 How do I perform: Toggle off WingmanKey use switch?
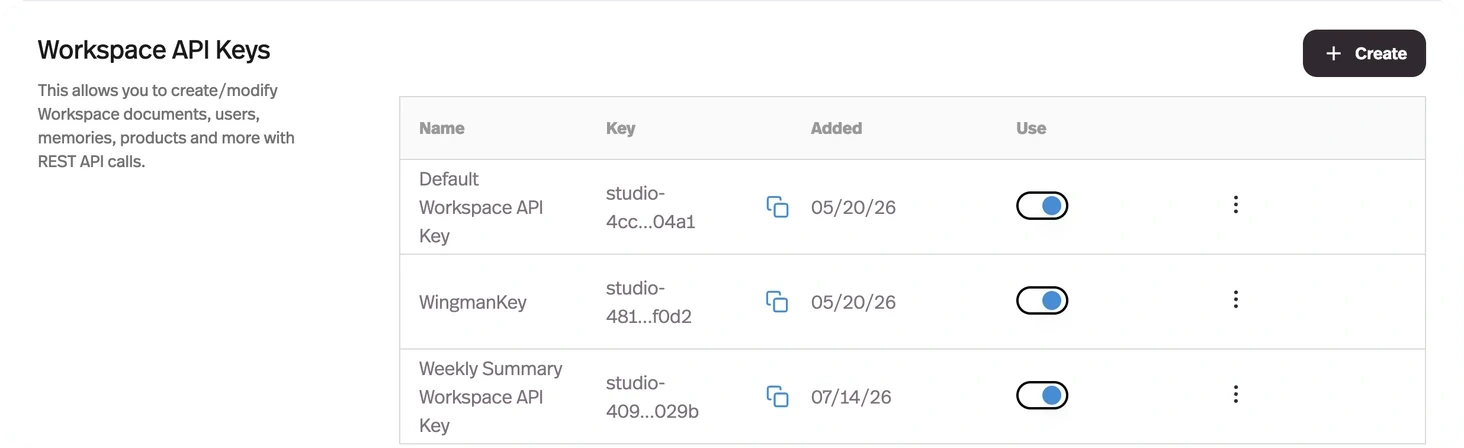(1042, 301)
